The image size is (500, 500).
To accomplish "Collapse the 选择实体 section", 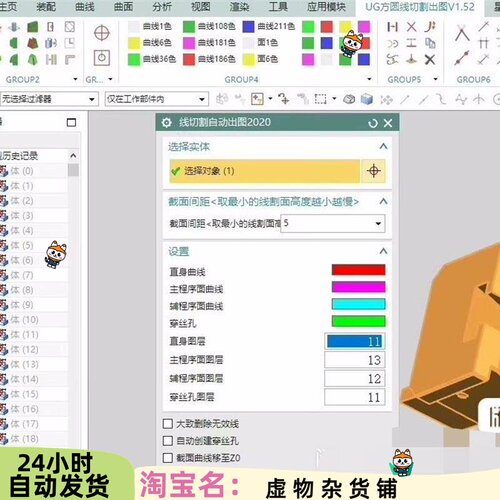I will click(x=383, y=146).
